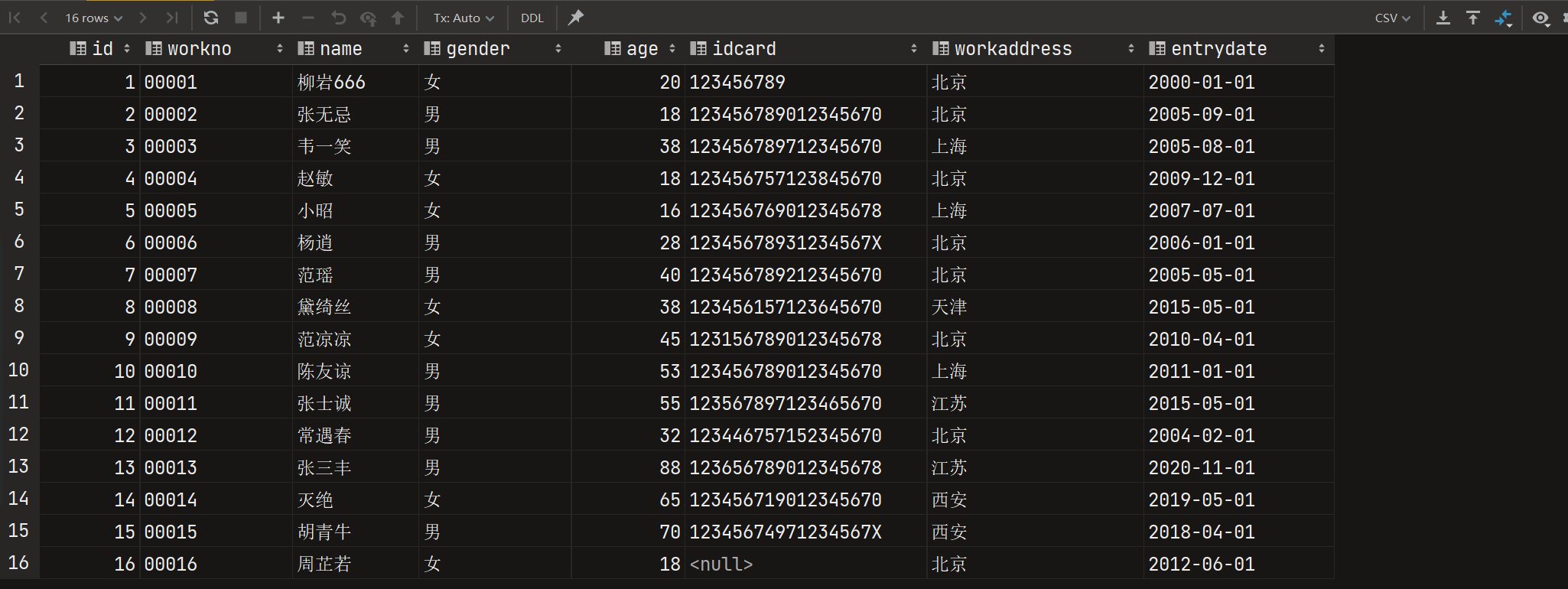The height and width of the screenshot is (589, 1568).
Task: Click the Stop (square) toolbar icon
Action: (x=241, y=18)
